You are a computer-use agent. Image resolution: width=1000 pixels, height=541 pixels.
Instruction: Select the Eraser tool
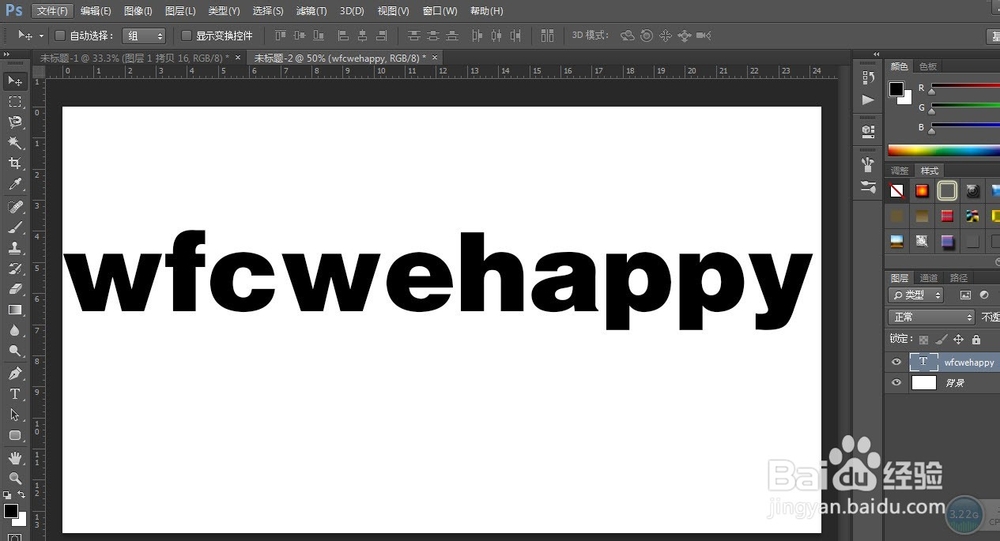15,289
